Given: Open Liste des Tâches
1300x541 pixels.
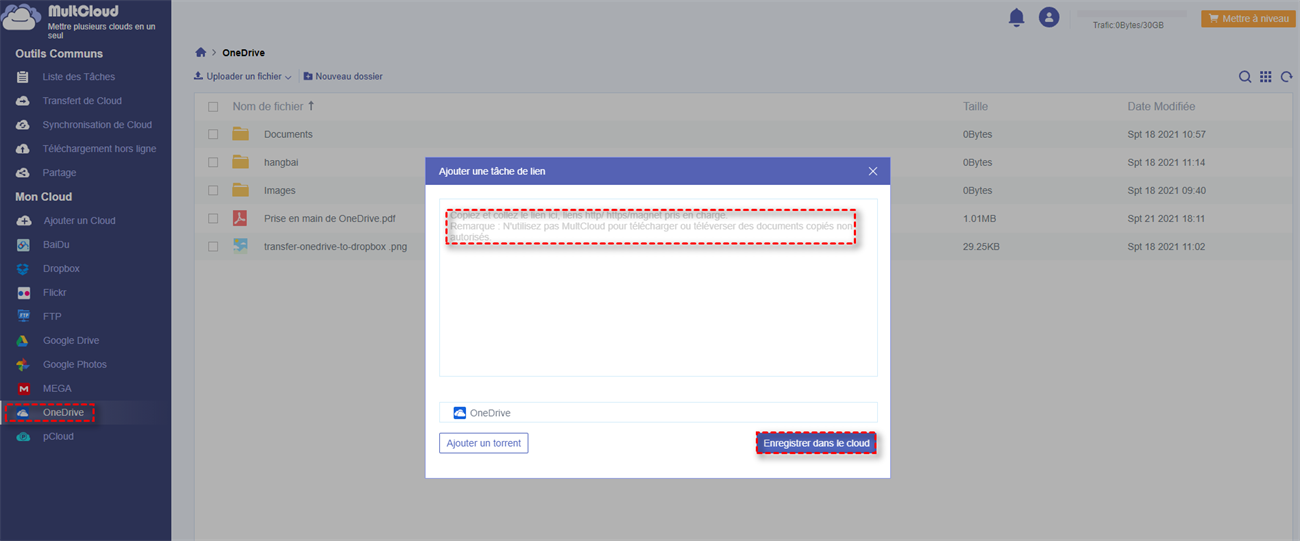Looking at the screenshot, I should pyautogui.click(x=78, y=77).
